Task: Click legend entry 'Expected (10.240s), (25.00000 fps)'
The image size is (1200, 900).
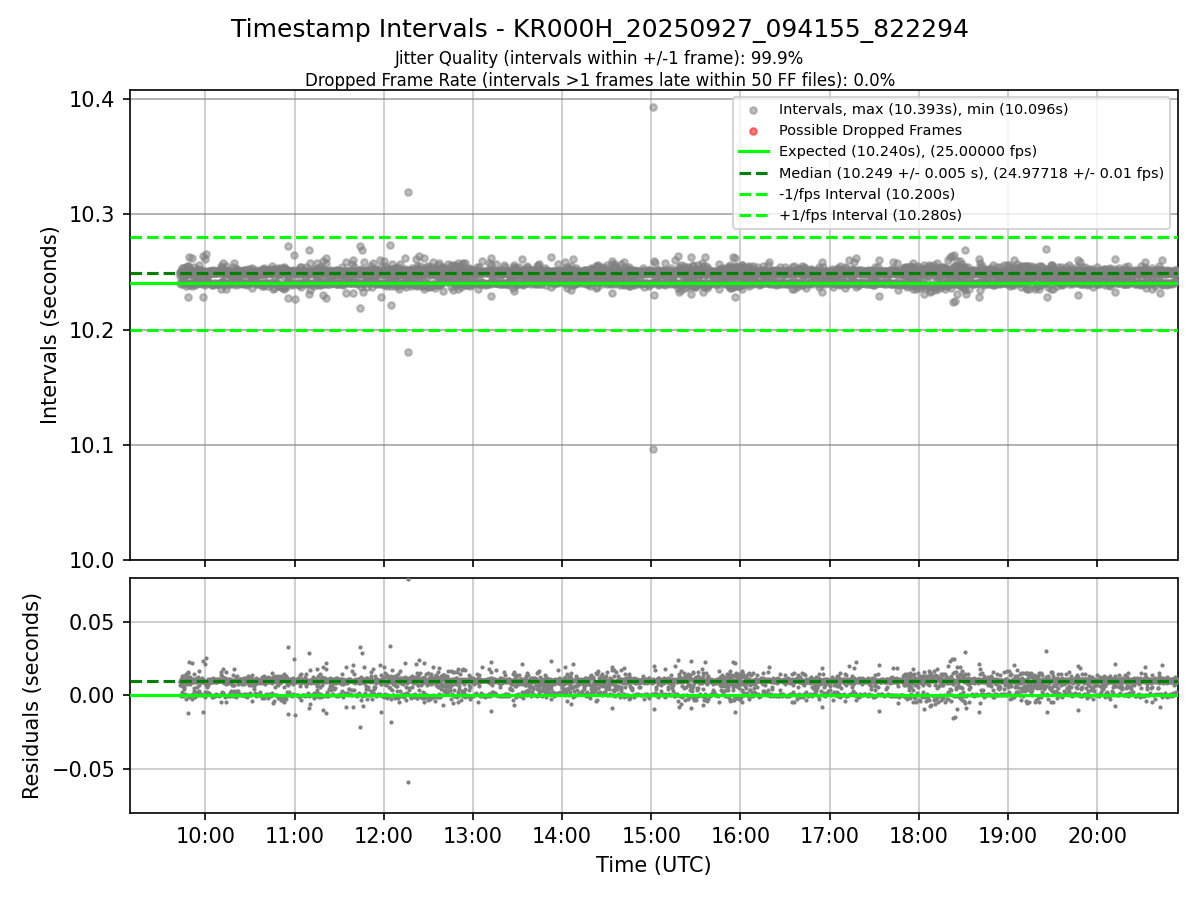Action: click(x=907, y=151)
